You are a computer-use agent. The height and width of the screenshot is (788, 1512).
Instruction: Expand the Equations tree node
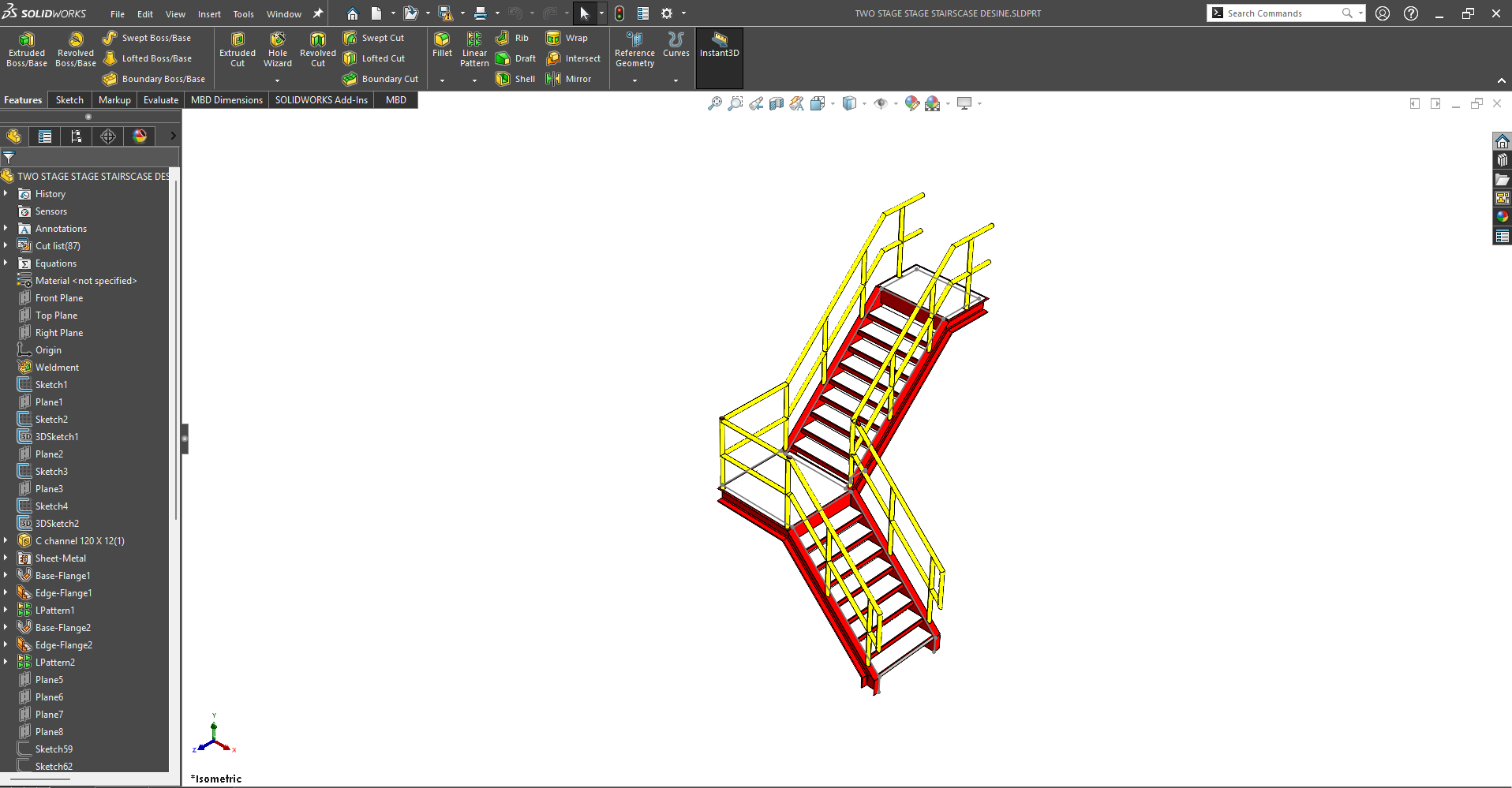(6, 263)
